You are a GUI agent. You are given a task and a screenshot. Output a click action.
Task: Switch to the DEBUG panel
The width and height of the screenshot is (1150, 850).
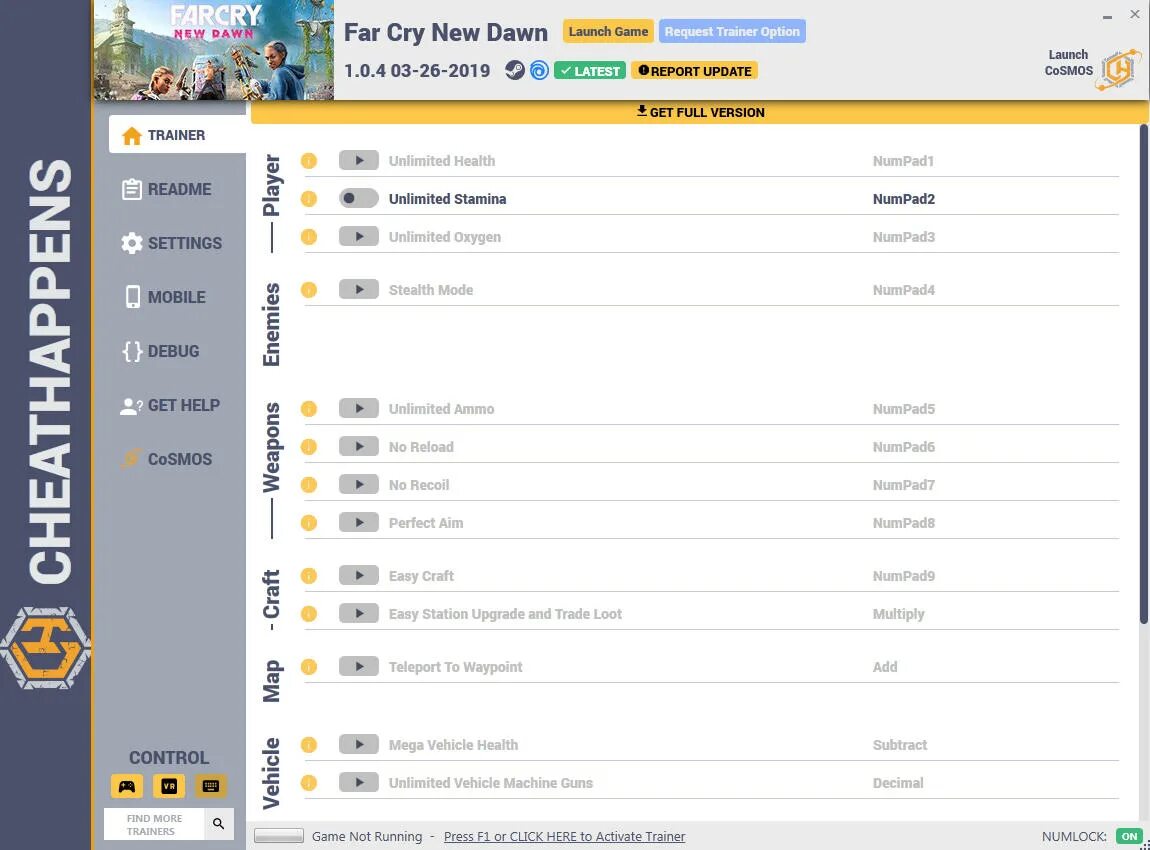[x=175, y=351]
